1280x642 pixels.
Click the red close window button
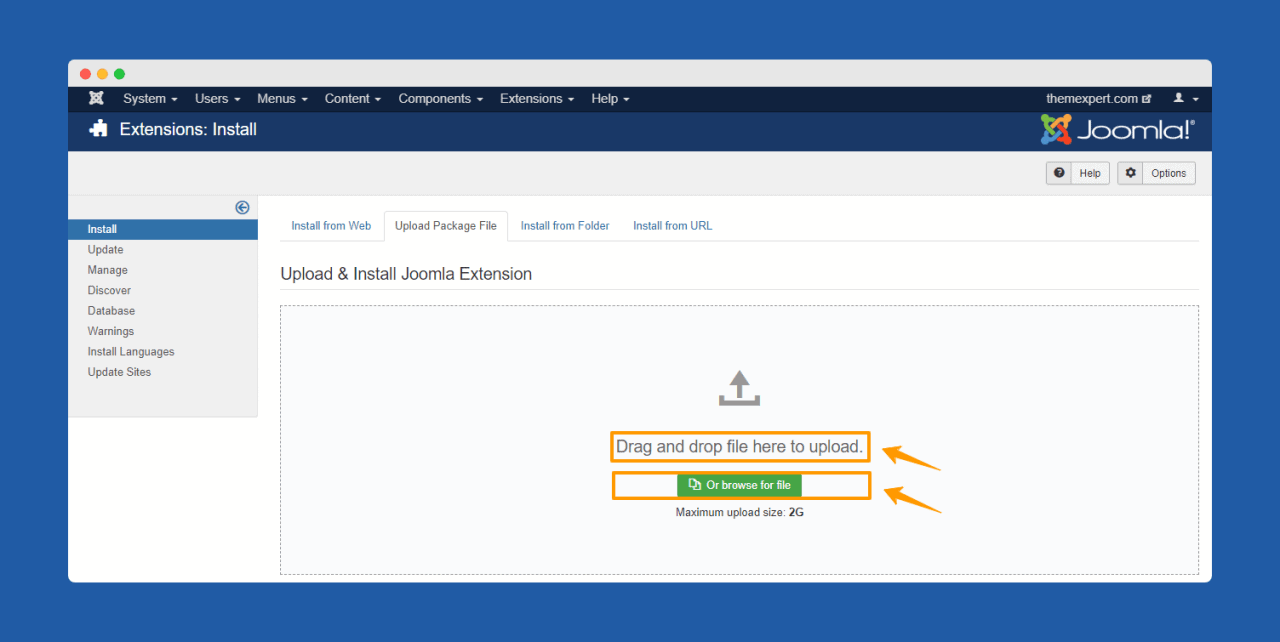[85, 74]
